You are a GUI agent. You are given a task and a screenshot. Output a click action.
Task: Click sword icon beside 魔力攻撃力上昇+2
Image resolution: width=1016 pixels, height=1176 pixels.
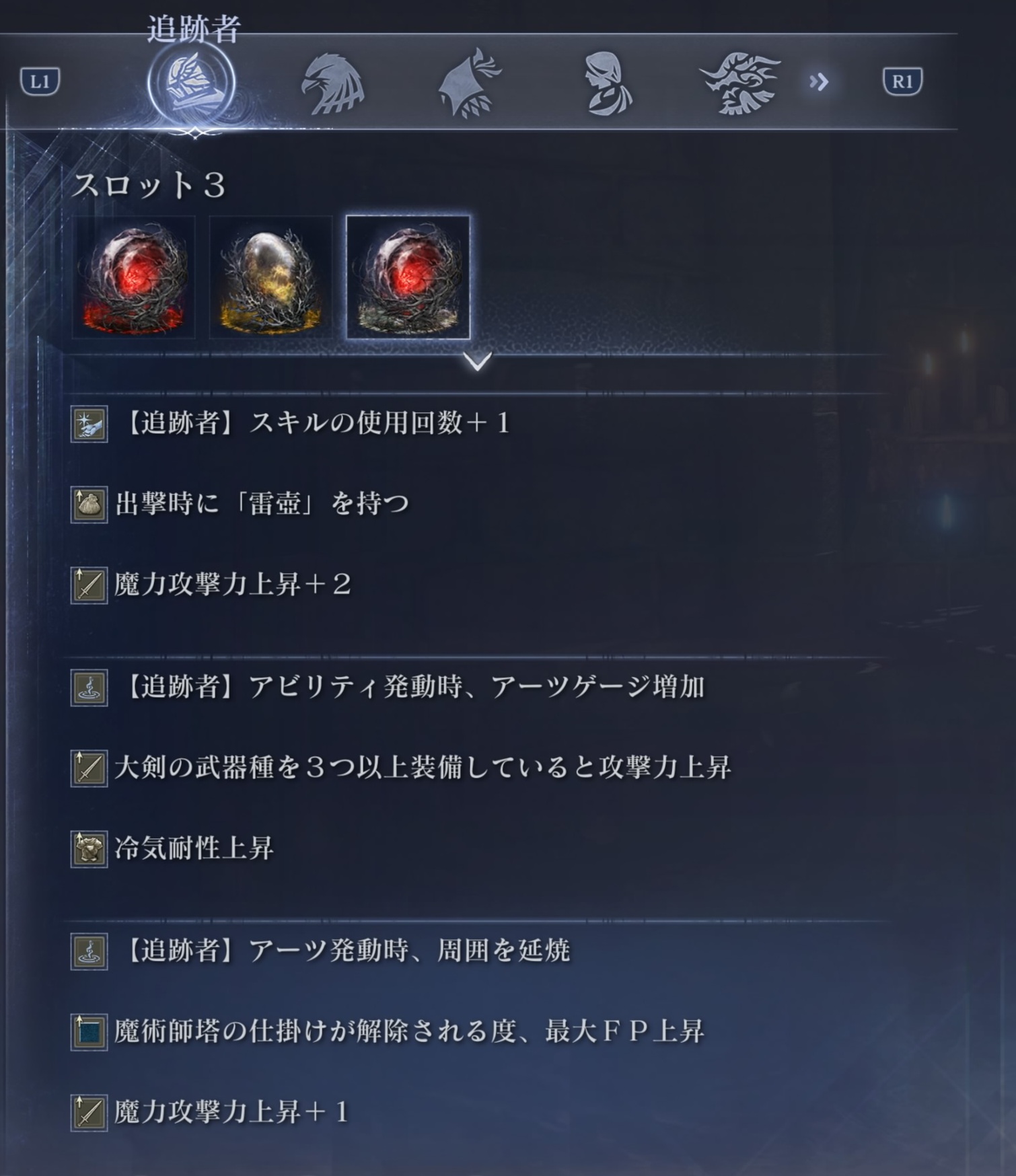tap(89, 585)
